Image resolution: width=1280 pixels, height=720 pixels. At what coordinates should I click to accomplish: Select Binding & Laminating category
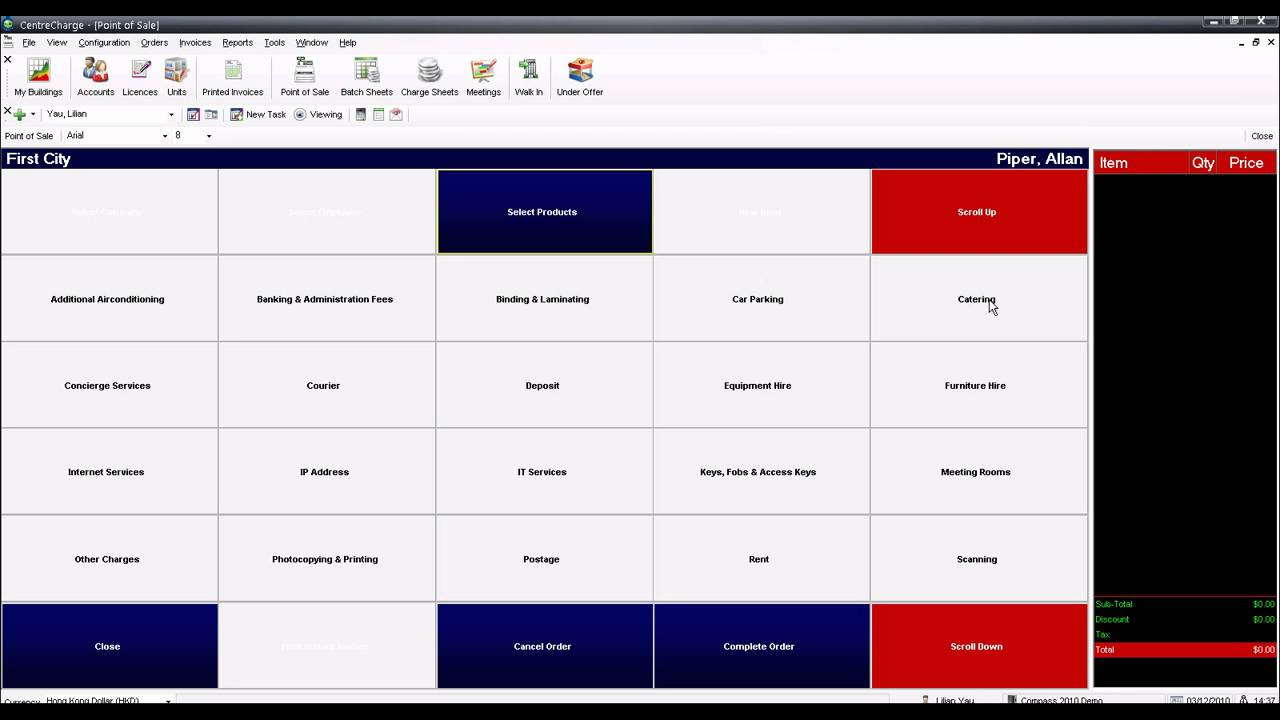point(544,299)
